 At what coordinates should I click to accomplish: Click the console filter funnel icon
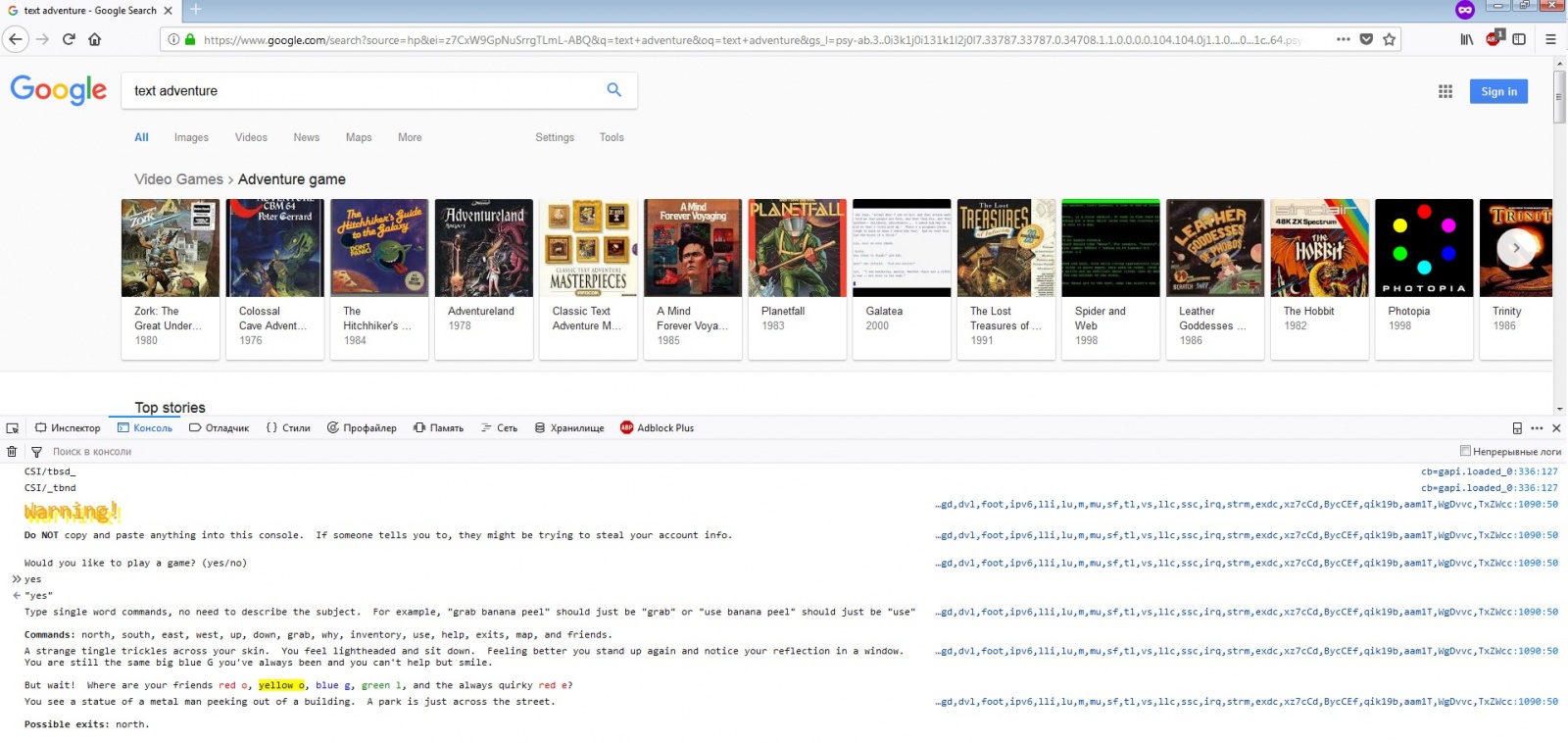(x=36, y=452)
